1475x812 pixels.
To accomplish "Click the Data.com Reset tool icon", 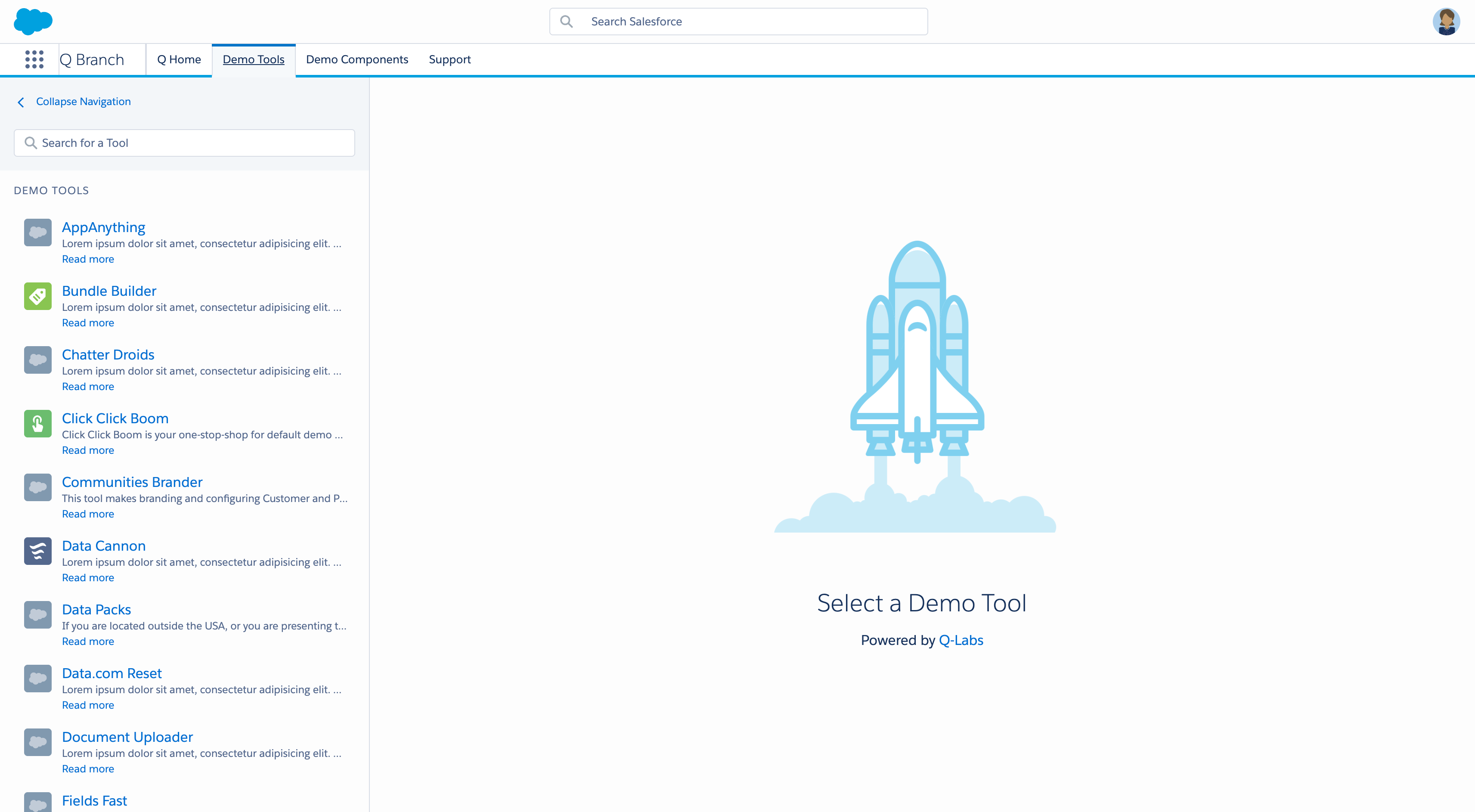I will click(x=38, y=679).
